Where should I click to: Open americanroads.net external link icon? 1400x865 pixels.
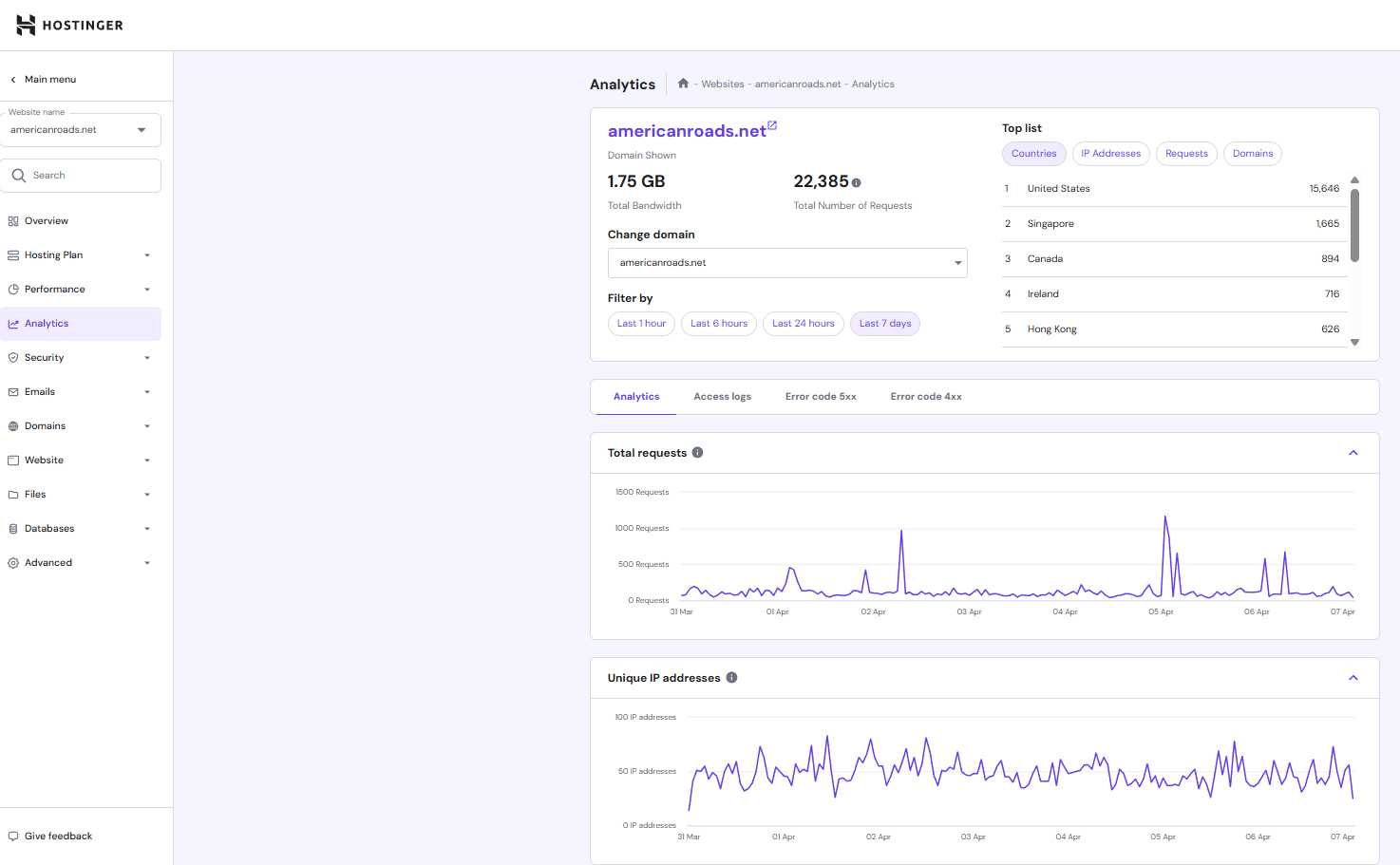tap(772, 124)
